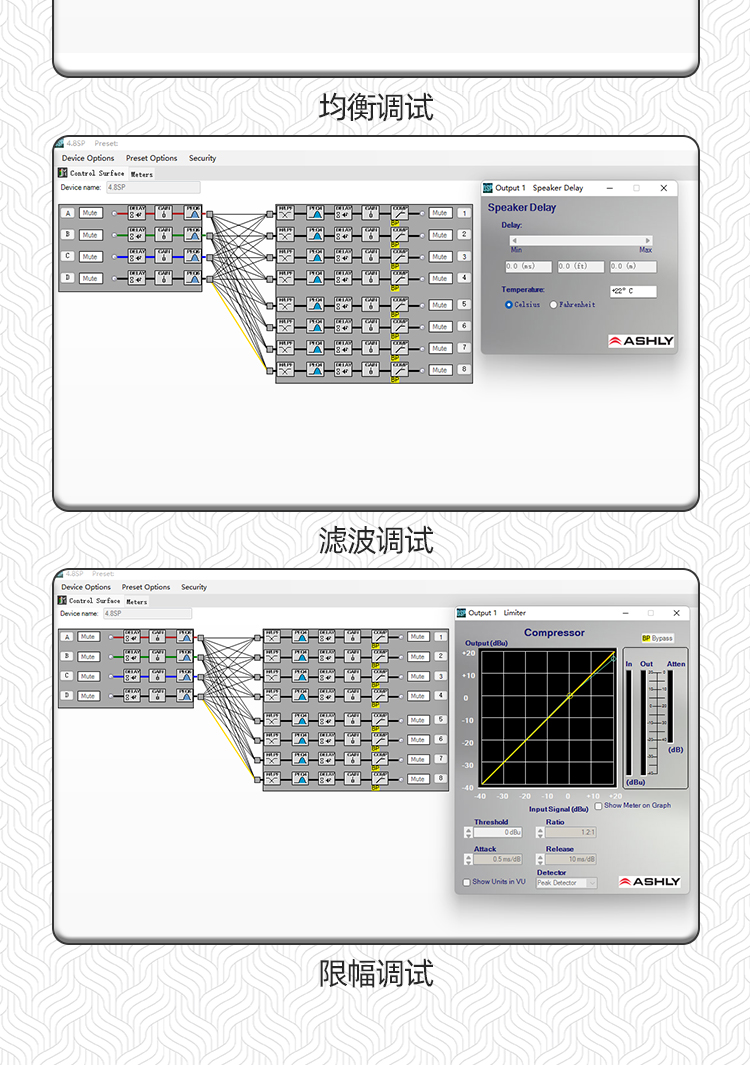Select input channel D label in Limiter screenshot
Viewport: 750px width, 1065px height.
pyautogui.click(x=67, y=696)
